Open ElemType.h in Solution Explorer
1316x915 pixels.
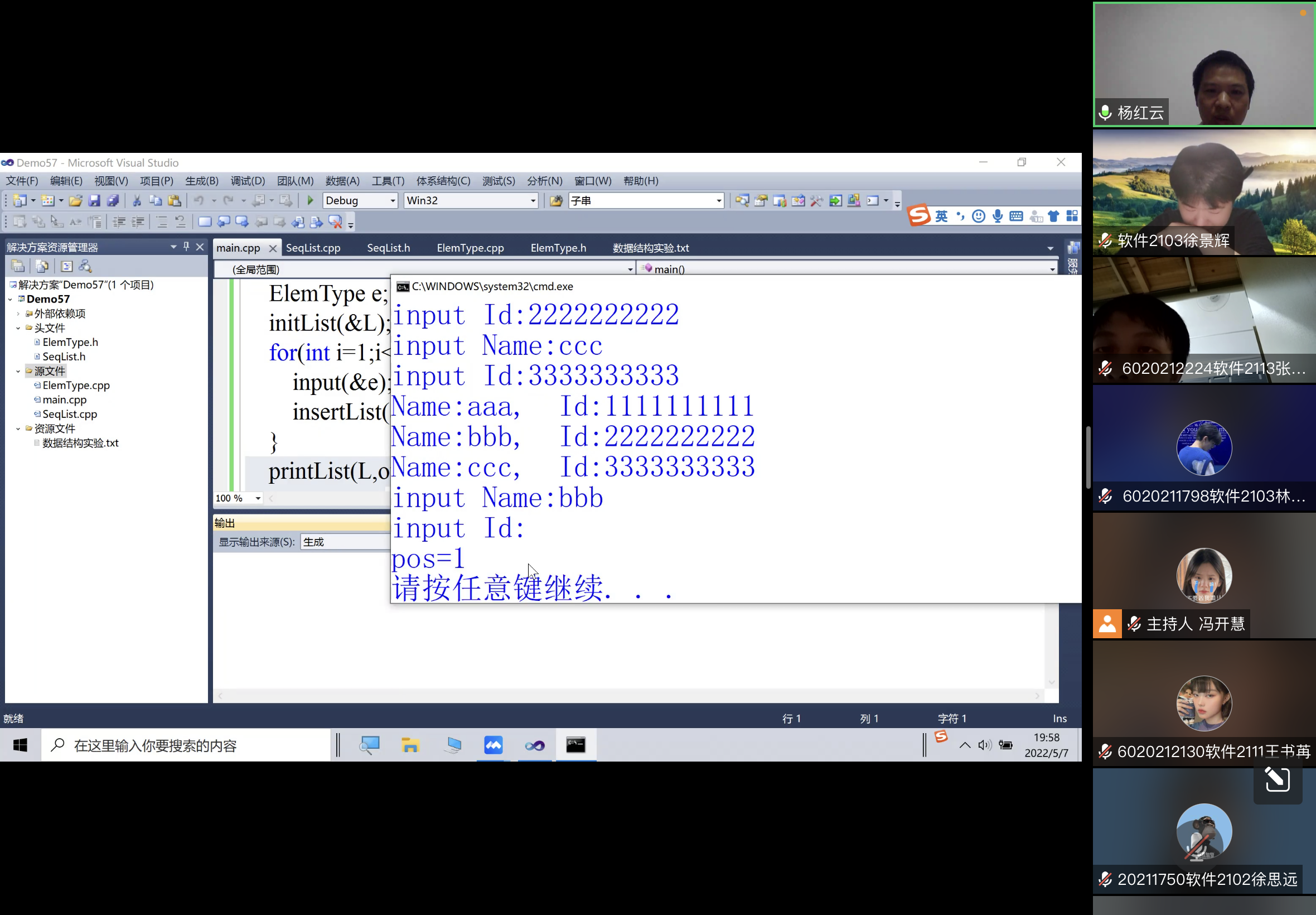pyautogui.click(x=70, y=342)
